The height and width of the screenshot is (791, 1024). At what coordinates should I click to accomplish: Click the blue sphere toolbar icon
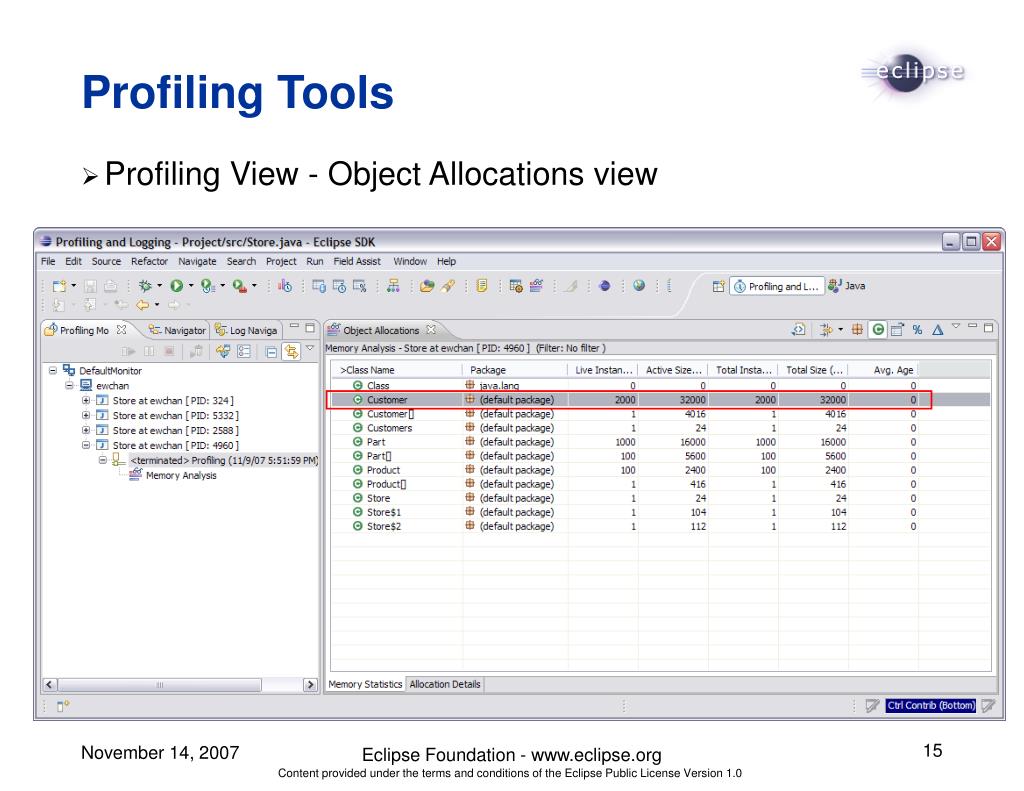[605, 286]
